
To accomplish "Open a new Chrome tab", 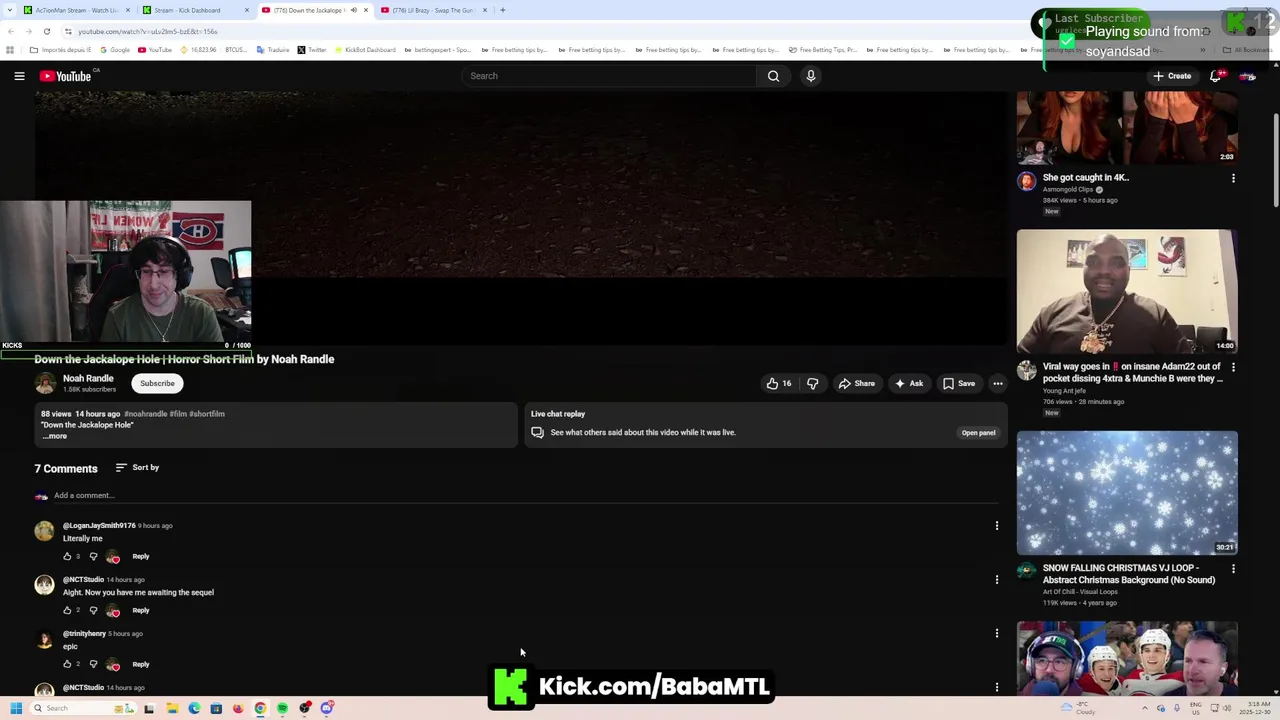I will pos(502,10).
